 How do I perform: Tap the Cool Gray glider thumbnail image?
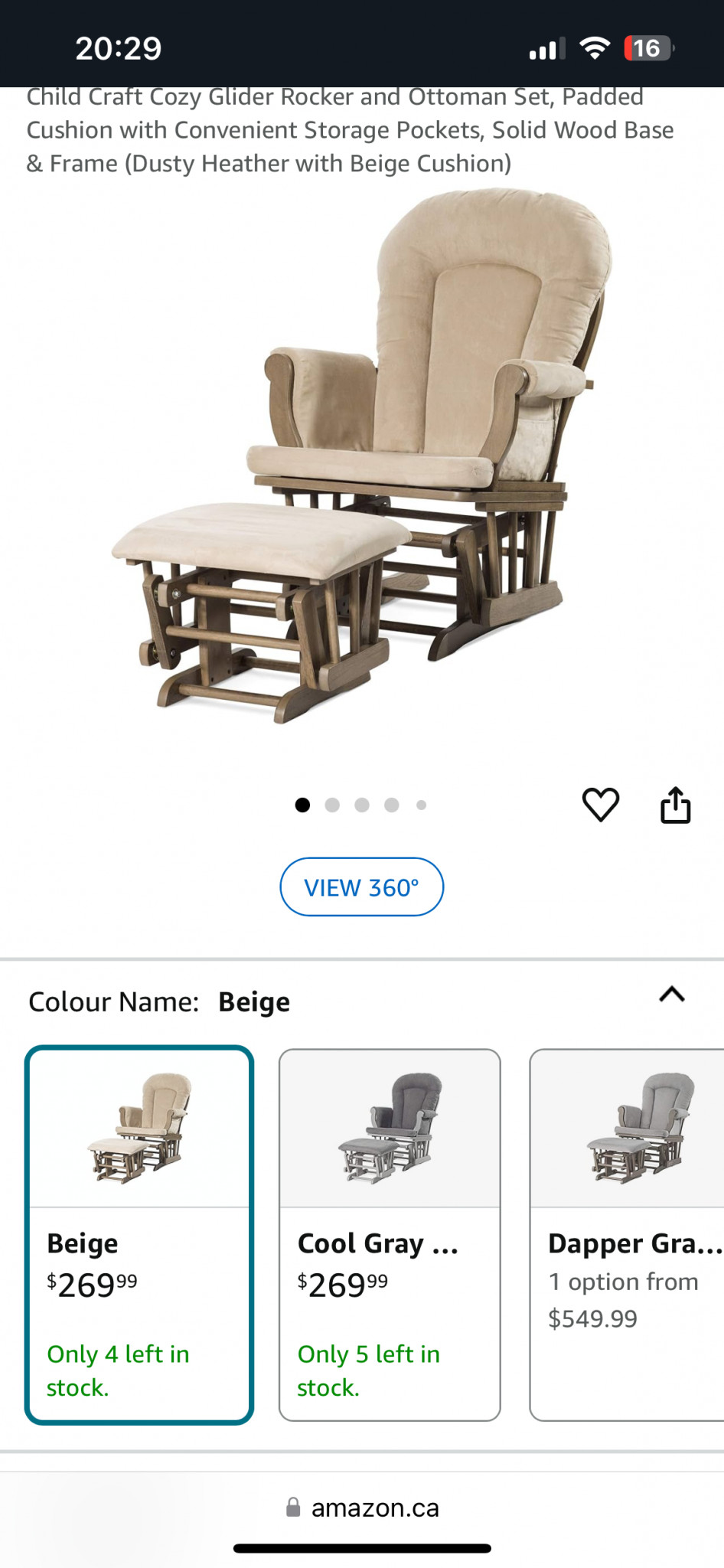tap(390, 1129)
